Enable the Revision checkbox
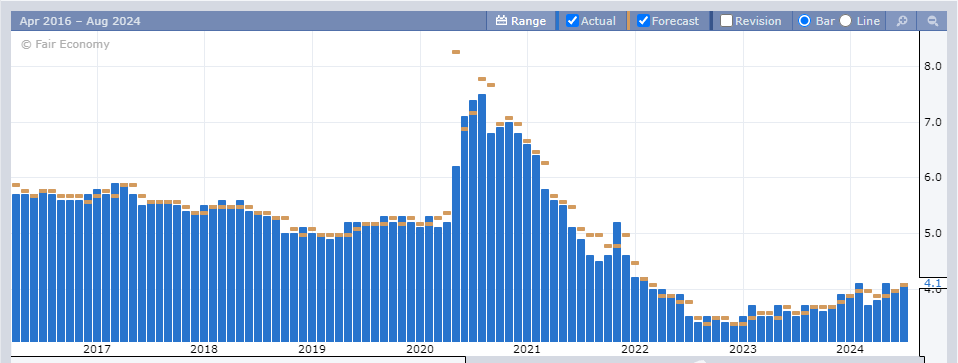 point(726,21)
